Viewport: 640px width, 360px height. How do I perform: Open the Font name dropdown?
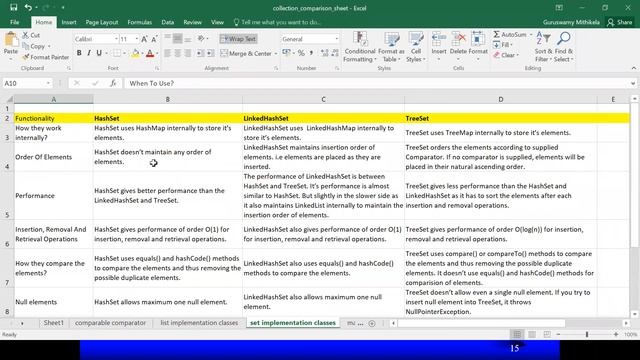116,39
